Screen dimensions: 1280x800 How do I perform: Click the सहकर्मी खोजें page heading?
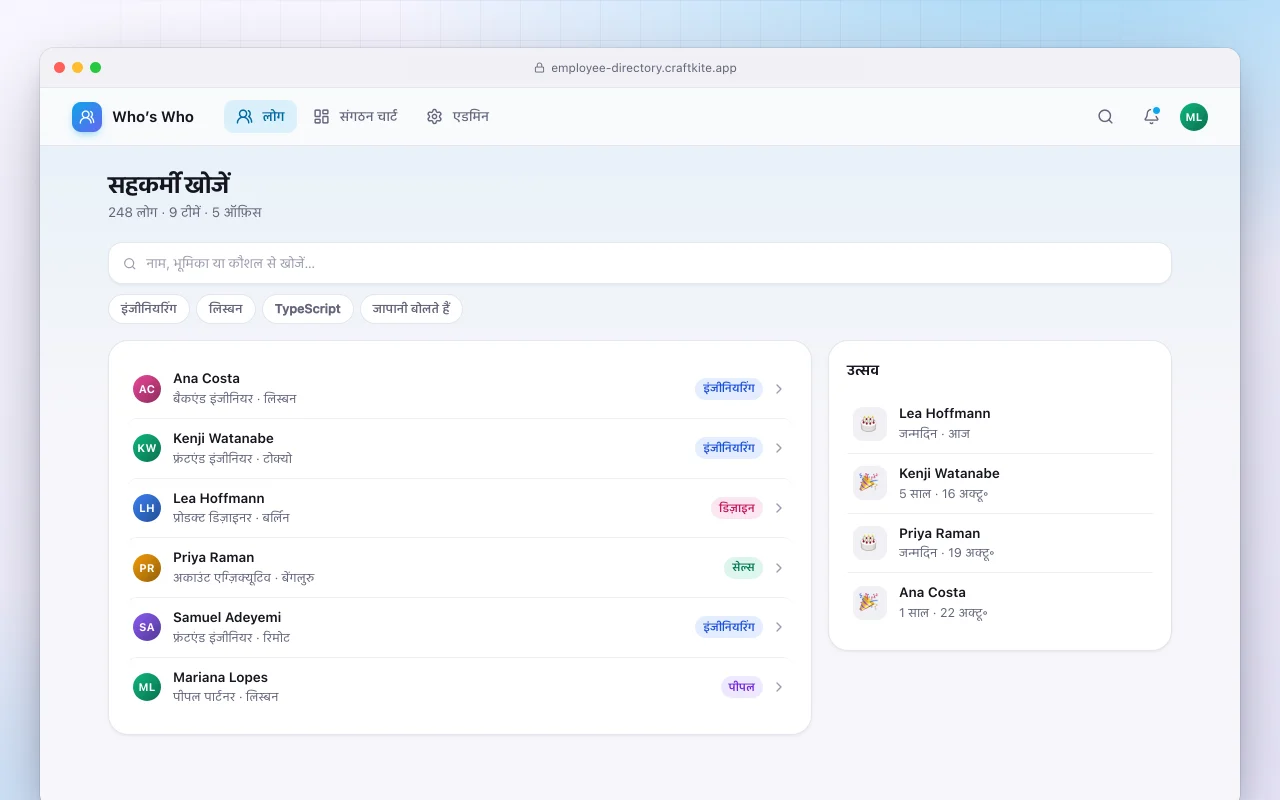pyautogui.click(x=169, y=185)
